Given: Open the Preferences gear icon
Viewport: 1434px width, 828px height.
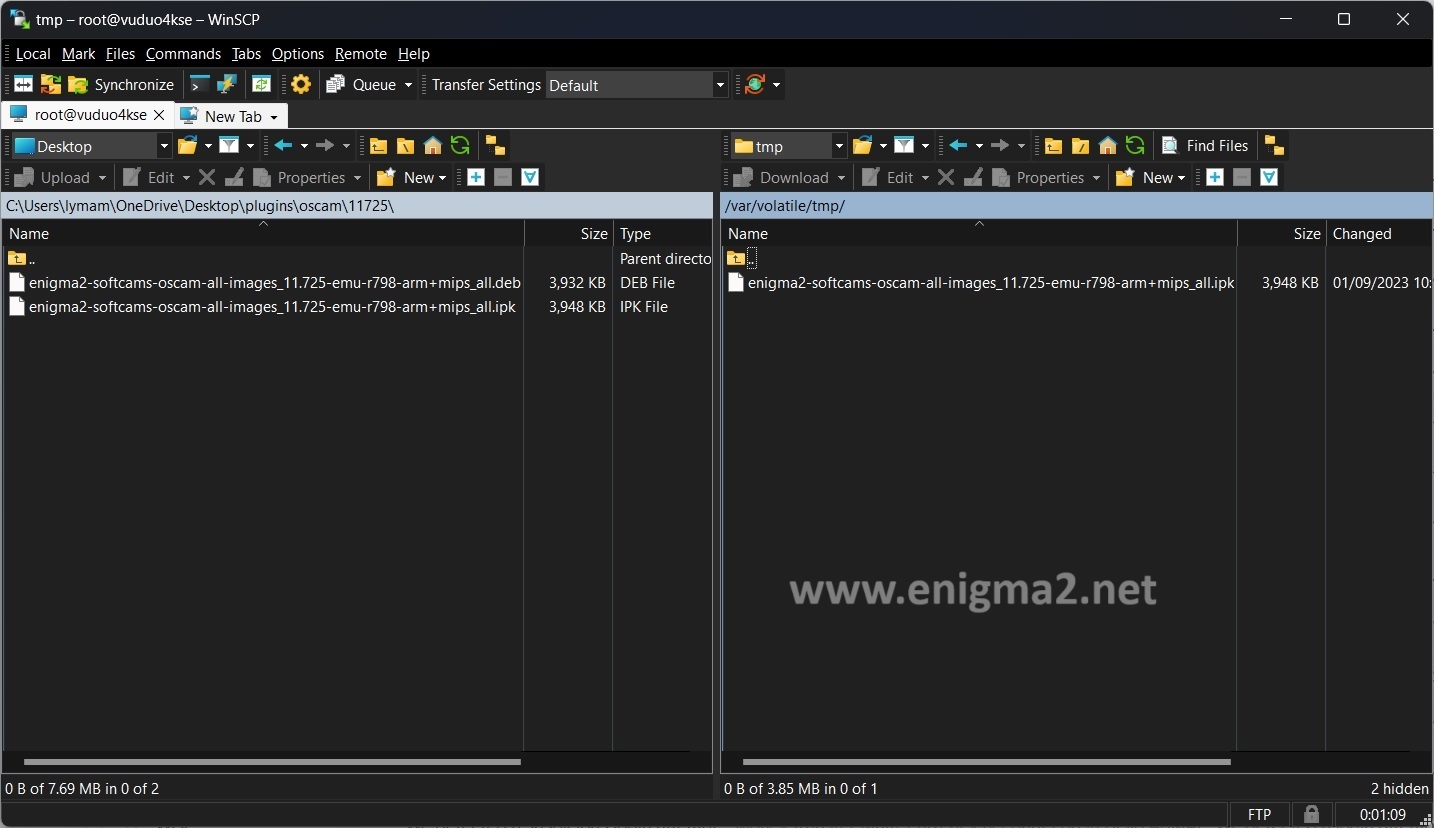Looking at the screenshot, I should pyautogui.click(x=300, y=84).
